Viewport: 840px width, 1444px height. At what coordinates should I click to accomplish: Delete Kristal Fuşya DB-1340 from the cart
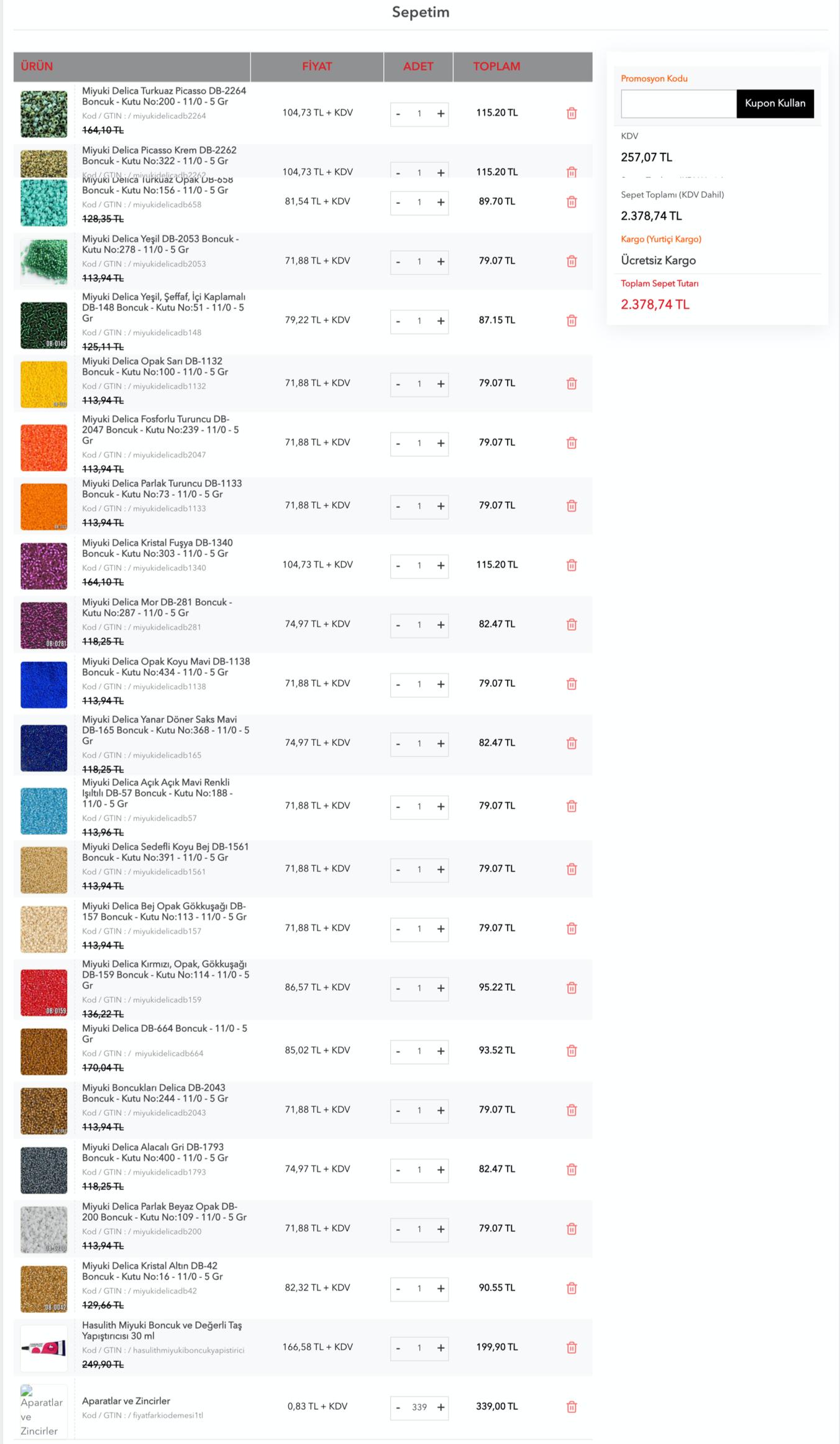coord(572,565)
